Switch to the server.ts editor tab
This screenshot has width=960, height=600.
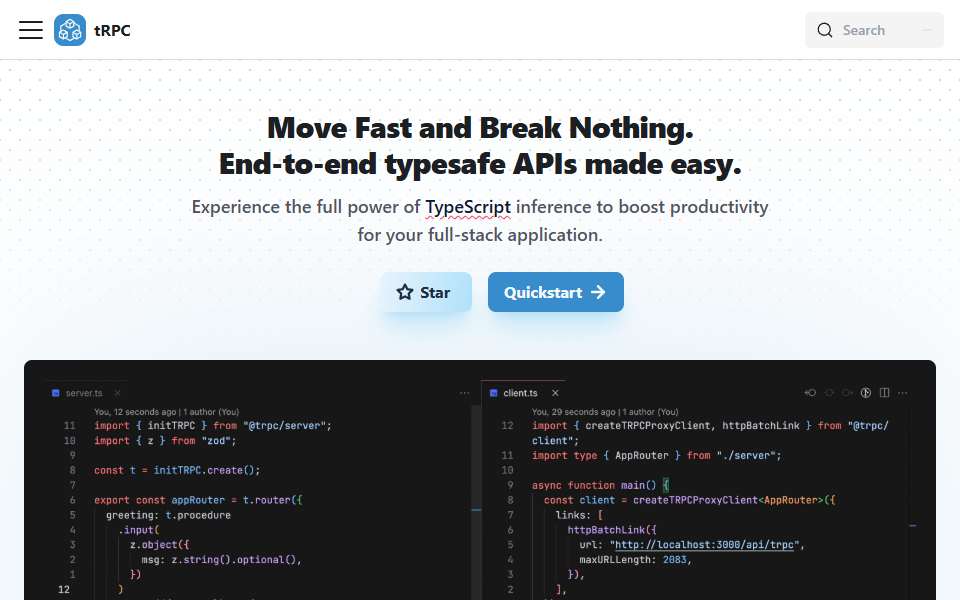[x=84, y=393]
